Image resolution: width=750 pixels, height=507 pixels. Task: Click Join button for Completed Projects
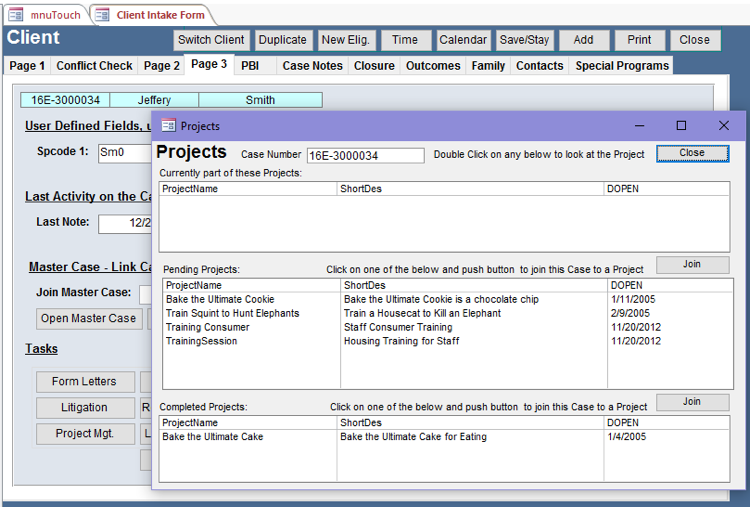[692, 402]
